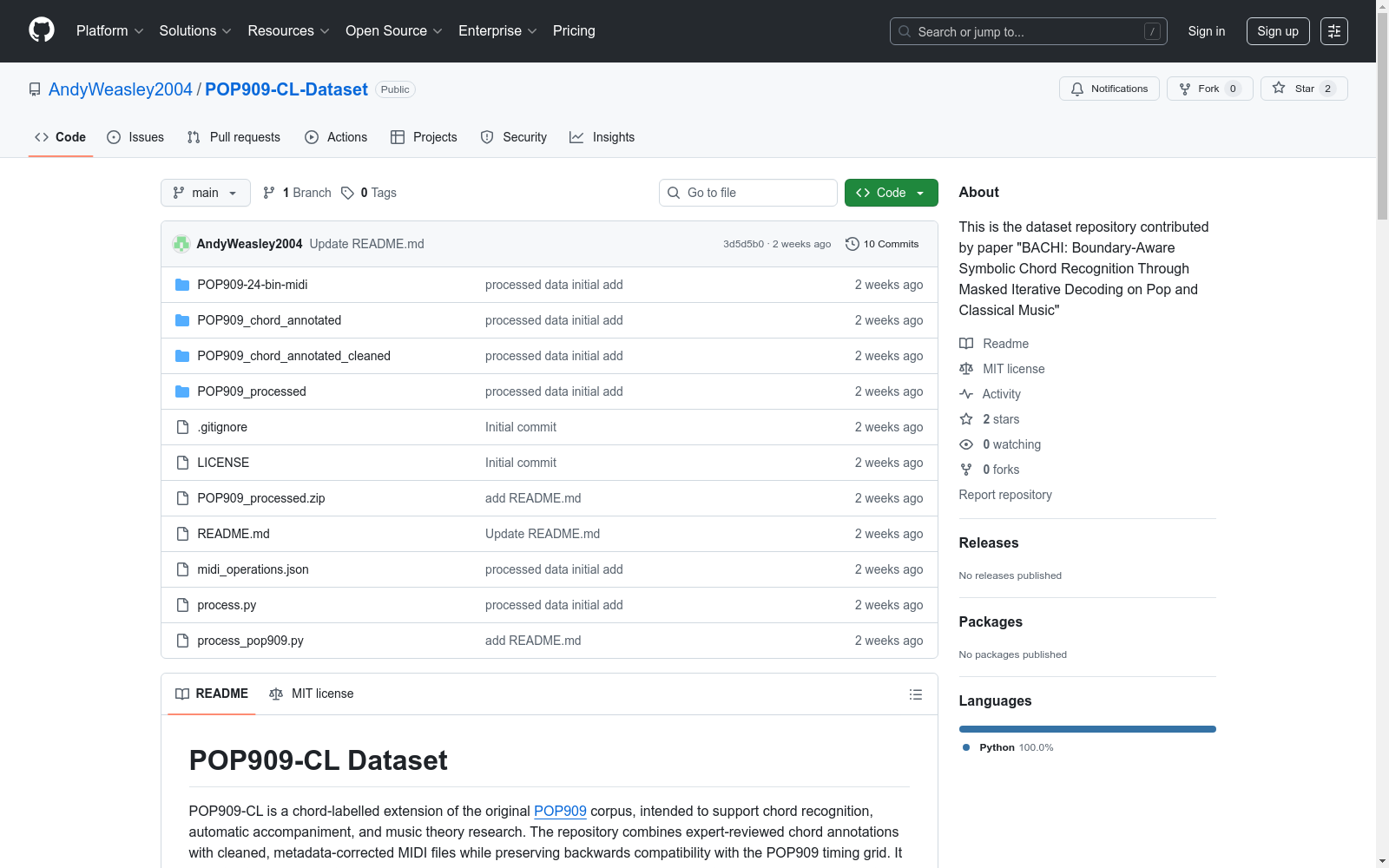
Task: Click the Sign in link
Action: coord(1207,31)
